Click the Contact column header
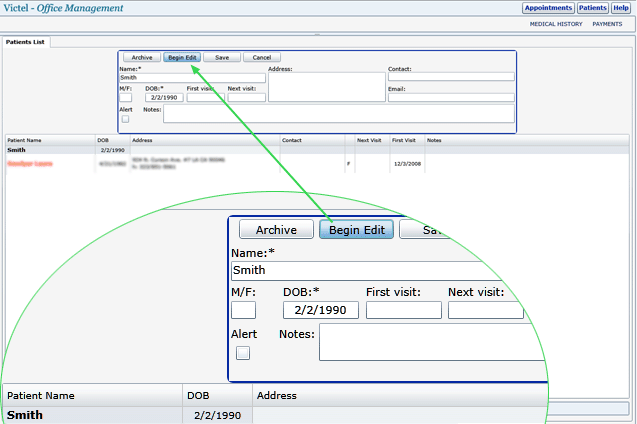This screenshot has height=424, width=637. (x=312, y=140)
